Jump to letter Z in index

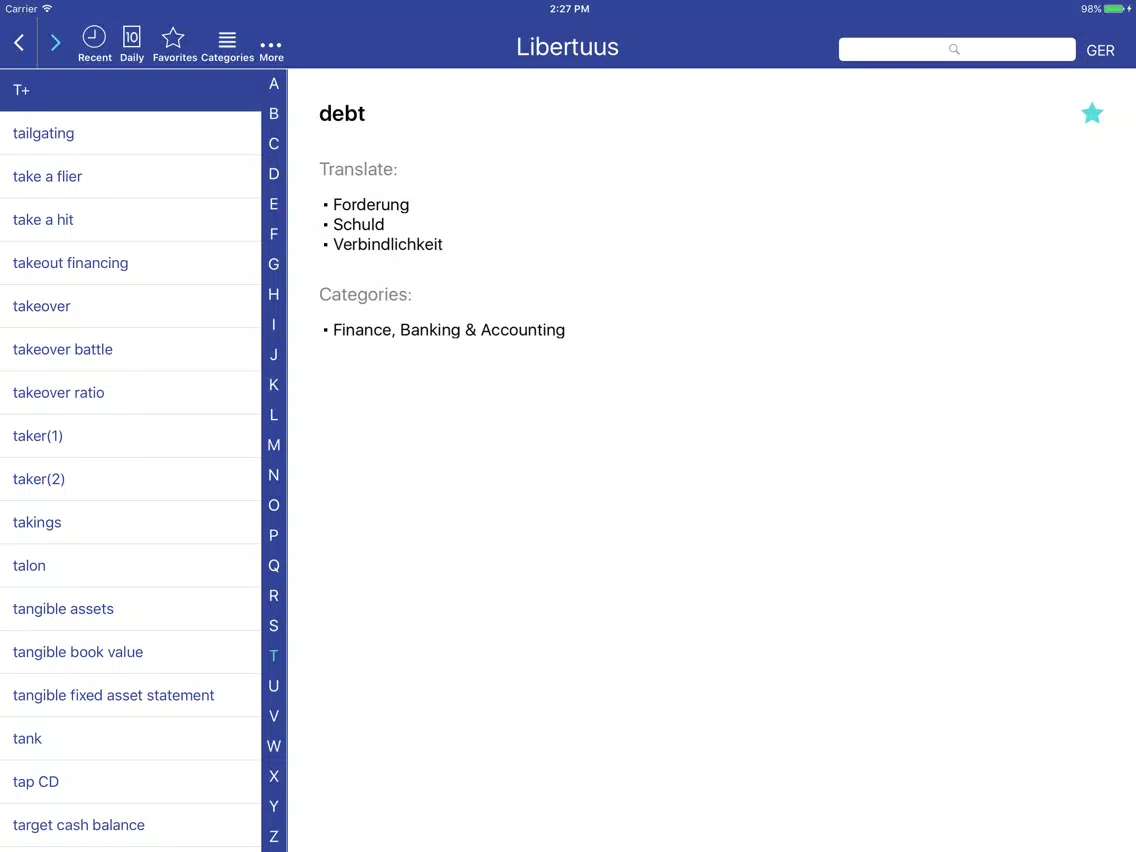tap(274, 837)
